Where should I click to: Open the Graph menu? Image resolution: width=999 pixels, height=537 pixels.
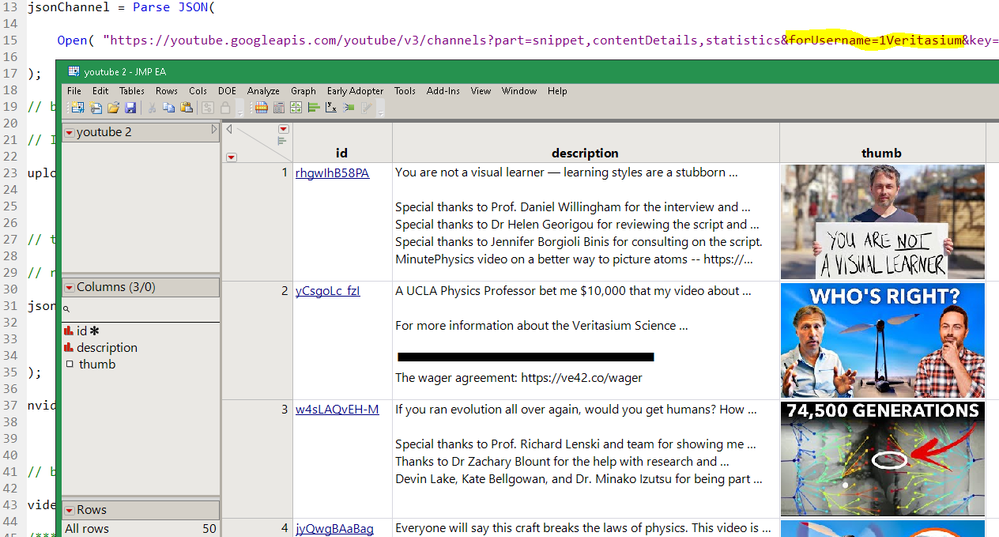pos(303,91)
